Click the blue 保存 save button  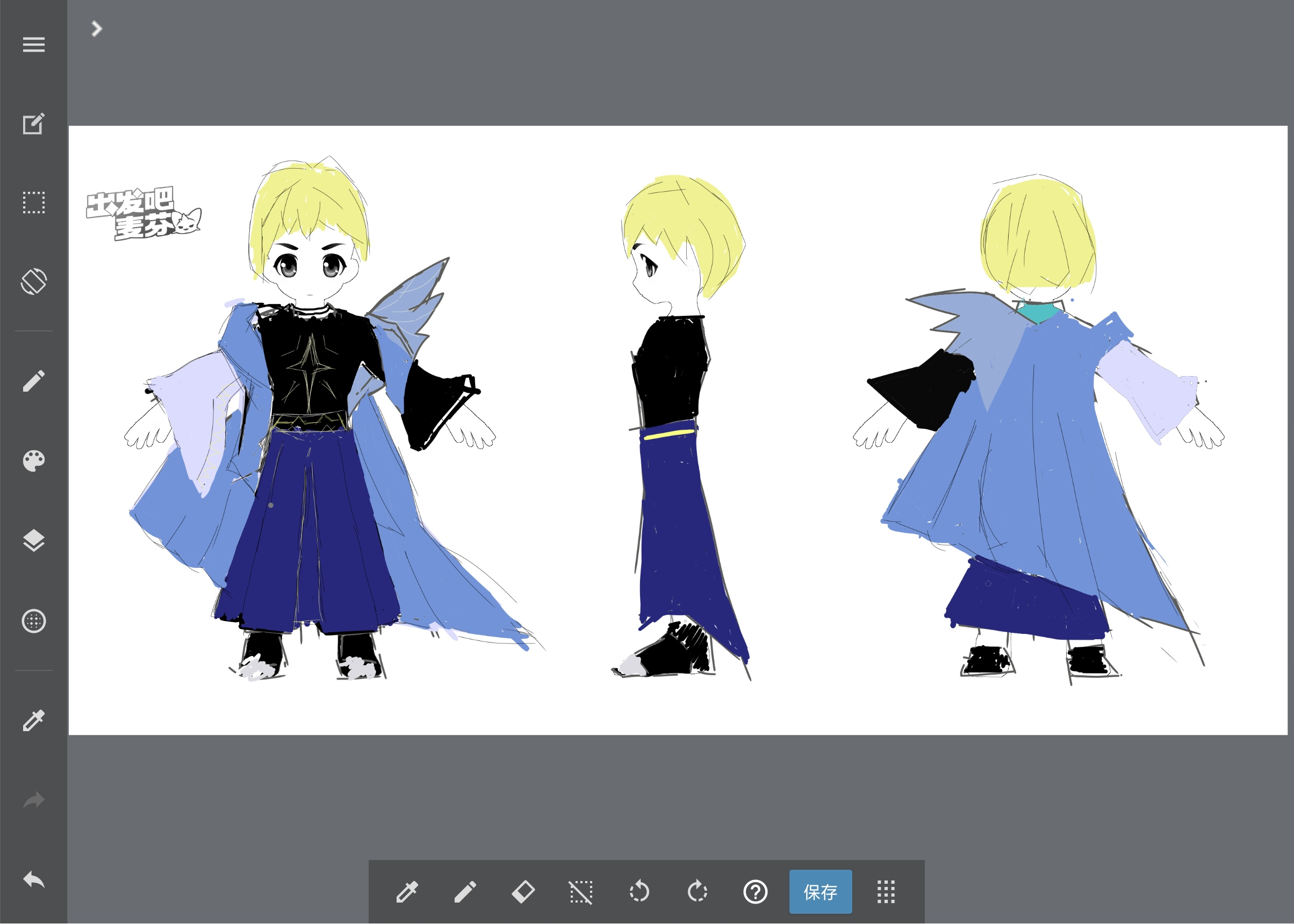click(x=821, y=893)
